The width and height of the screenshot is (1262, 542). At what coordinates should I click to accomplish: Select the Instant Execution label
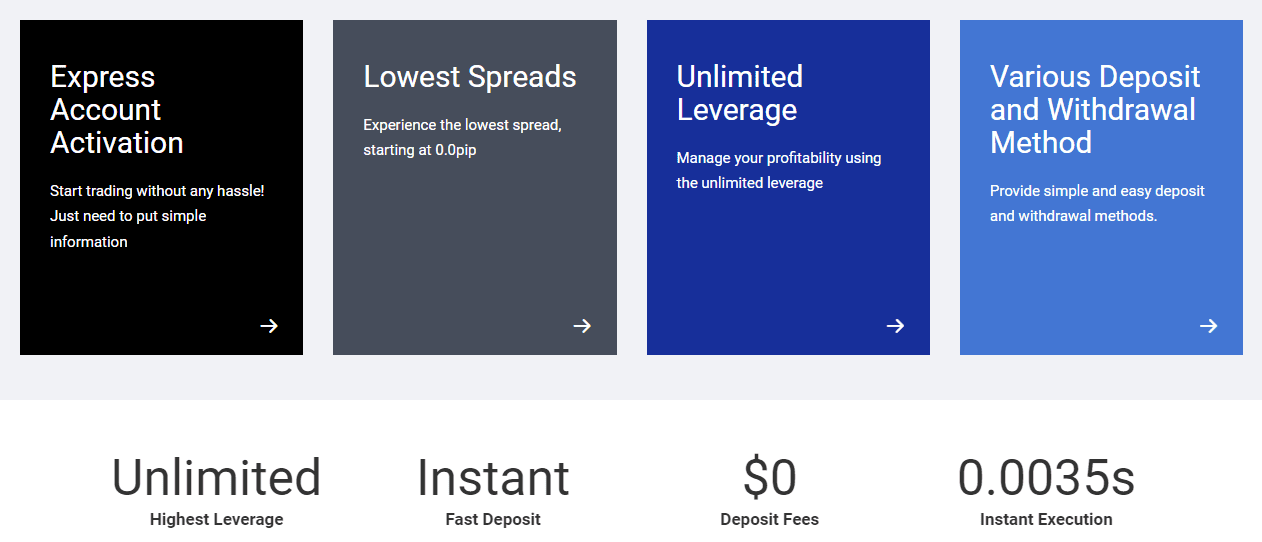pyautogui.click(x=1046, y=520)
